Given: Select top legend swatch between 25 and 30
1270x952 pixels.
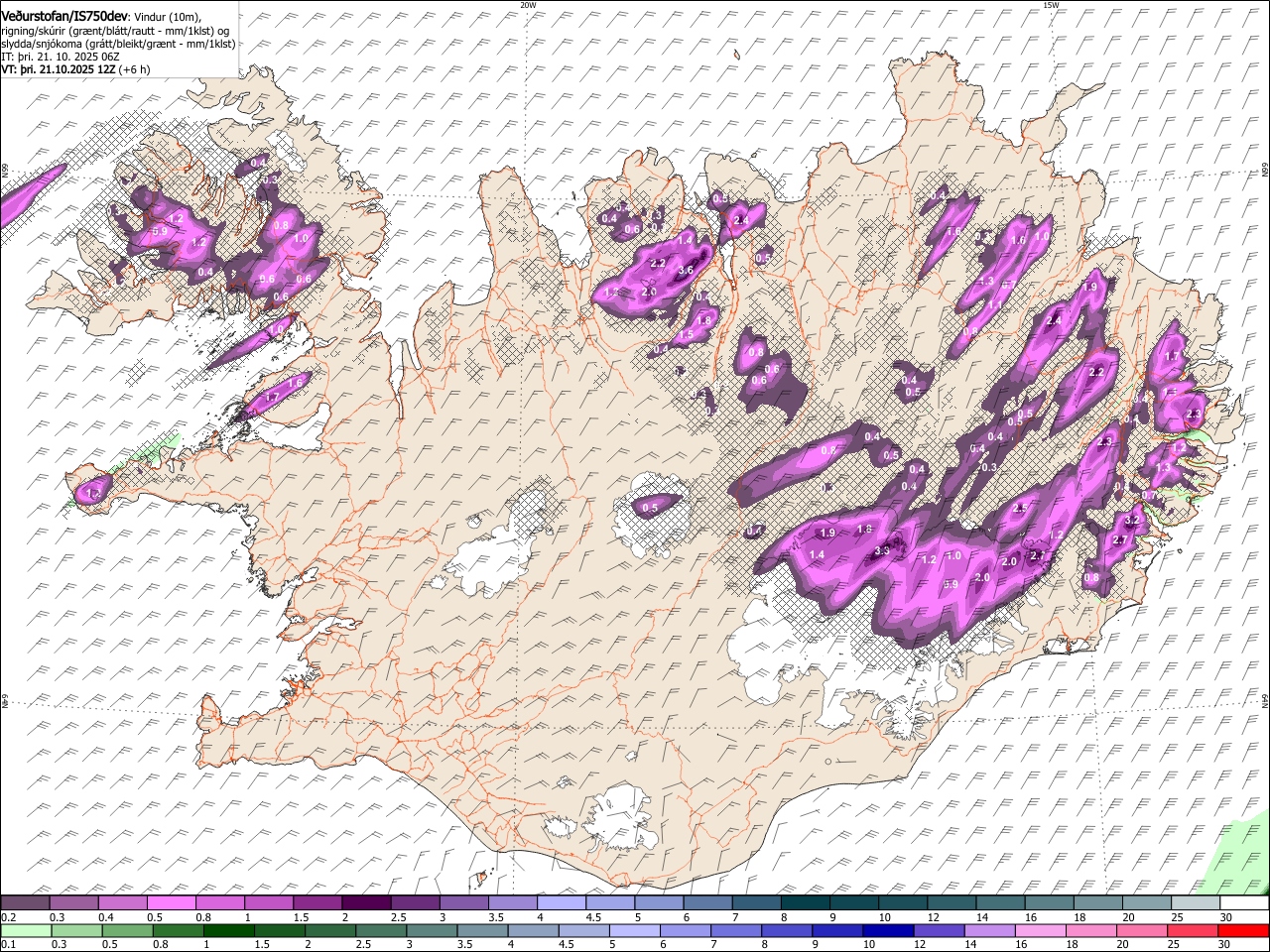Looking at the screenshot, I should tap(1196, 903).
